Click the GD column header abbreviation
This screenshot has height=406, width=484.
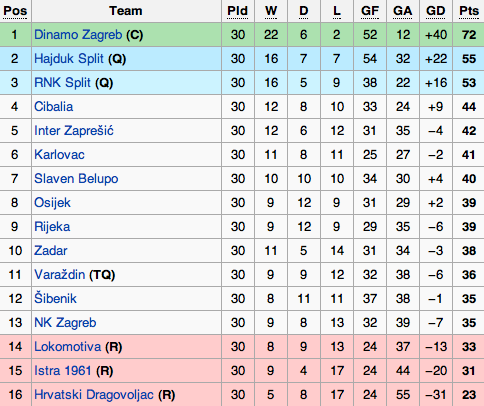click(x=436, y=11)
